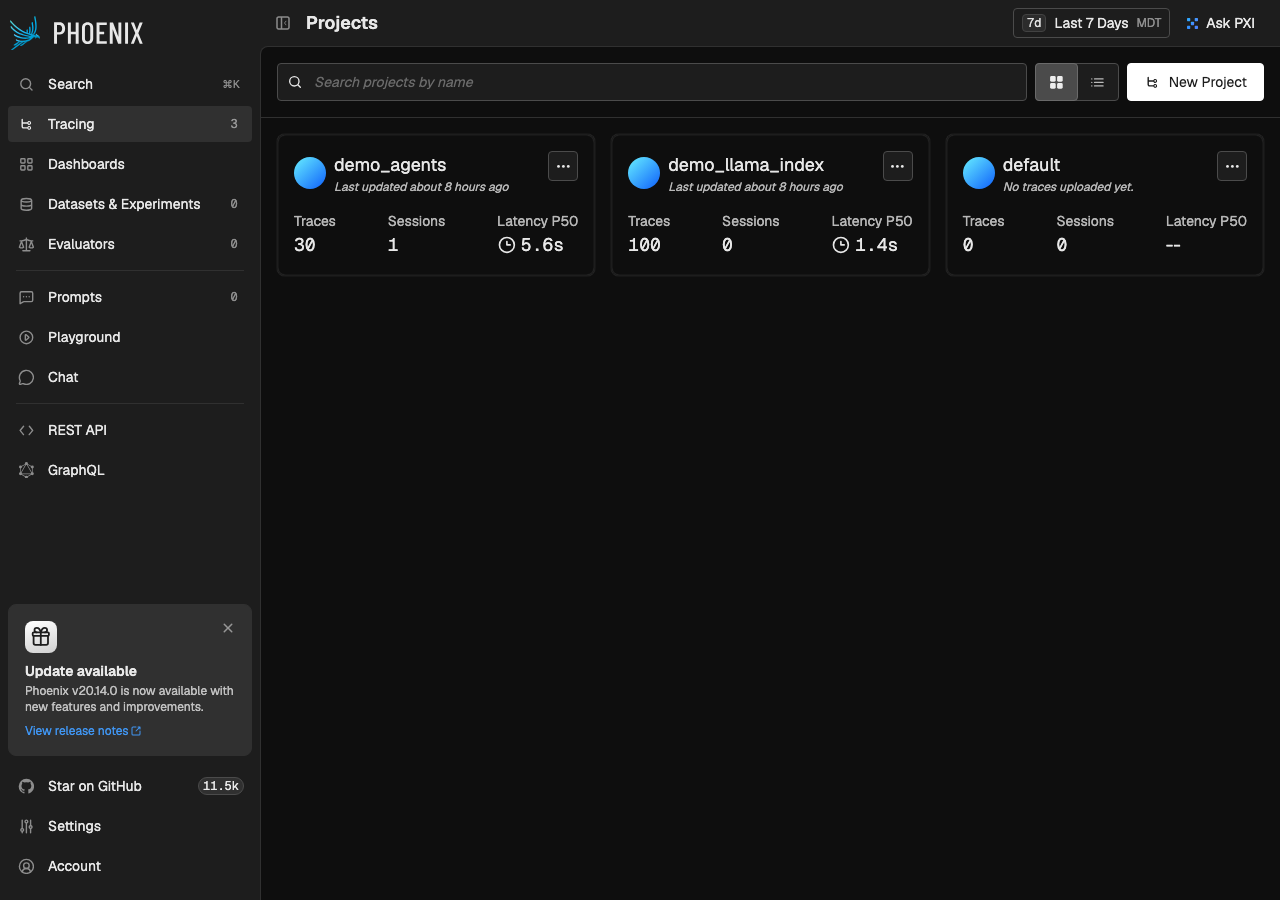Viewport: 1280px width, 900px height.
Task: Click the REST API code brackets icon
Action: (x=27, y=430)
